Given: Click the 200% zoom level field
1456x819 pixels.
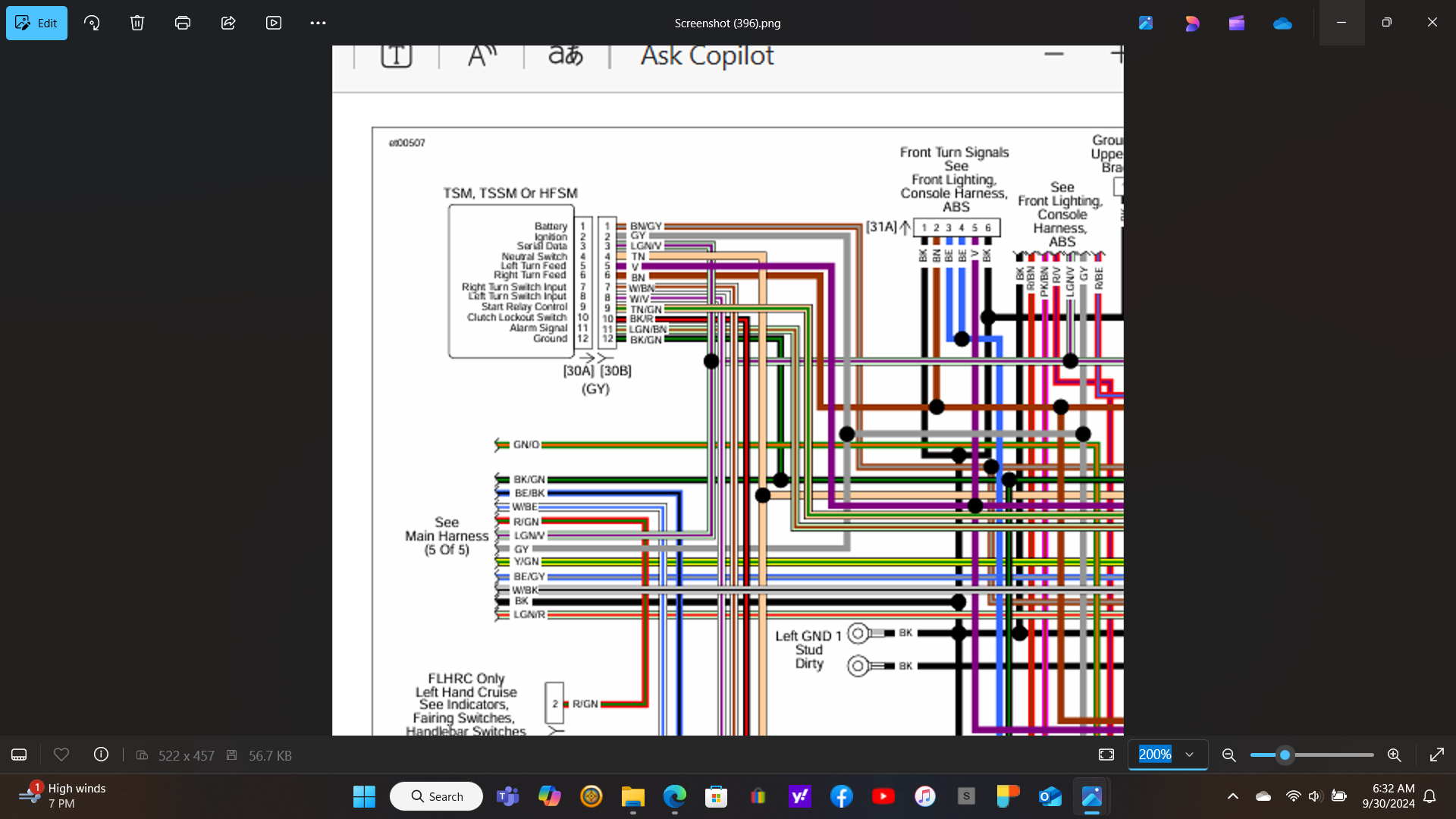Looking at the screenshot, I should [x=1155, y=755].
